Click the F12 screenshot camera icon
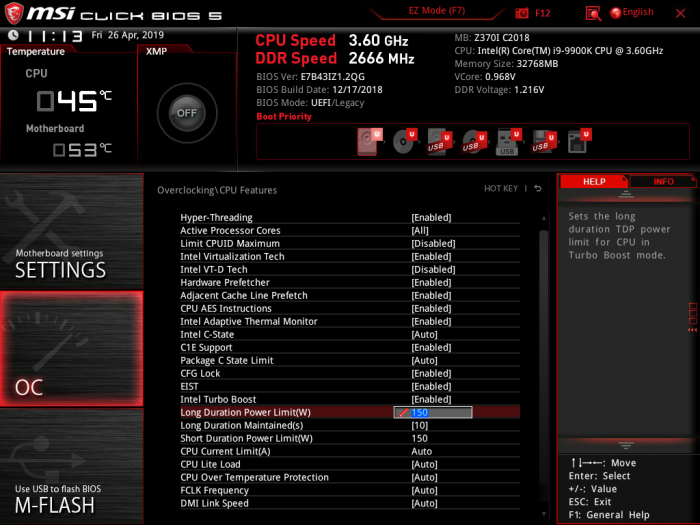The width and height of the screenshot is (700, 525). point(522,13)
